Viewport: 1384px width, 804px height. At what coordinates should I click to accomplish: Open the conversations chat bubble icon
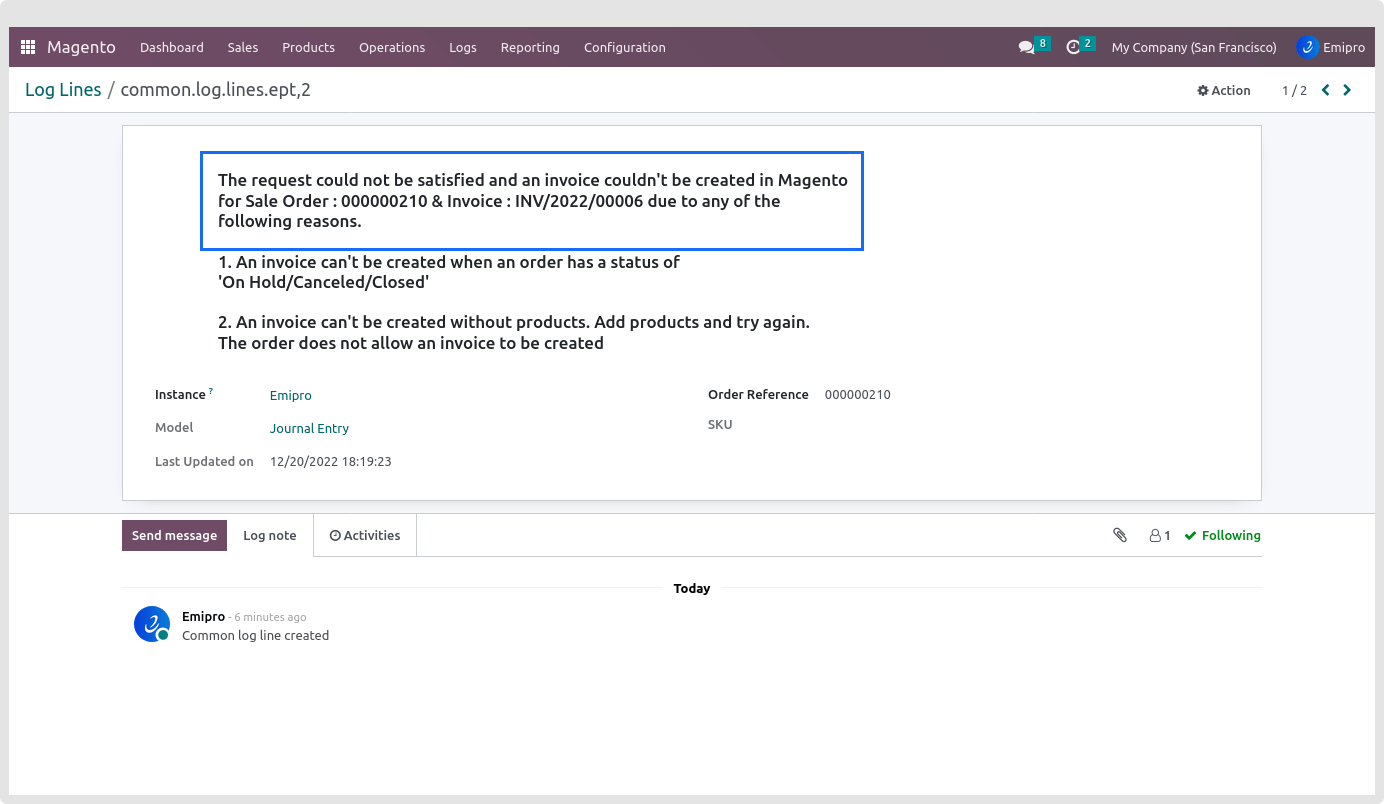click(1026, 47)
